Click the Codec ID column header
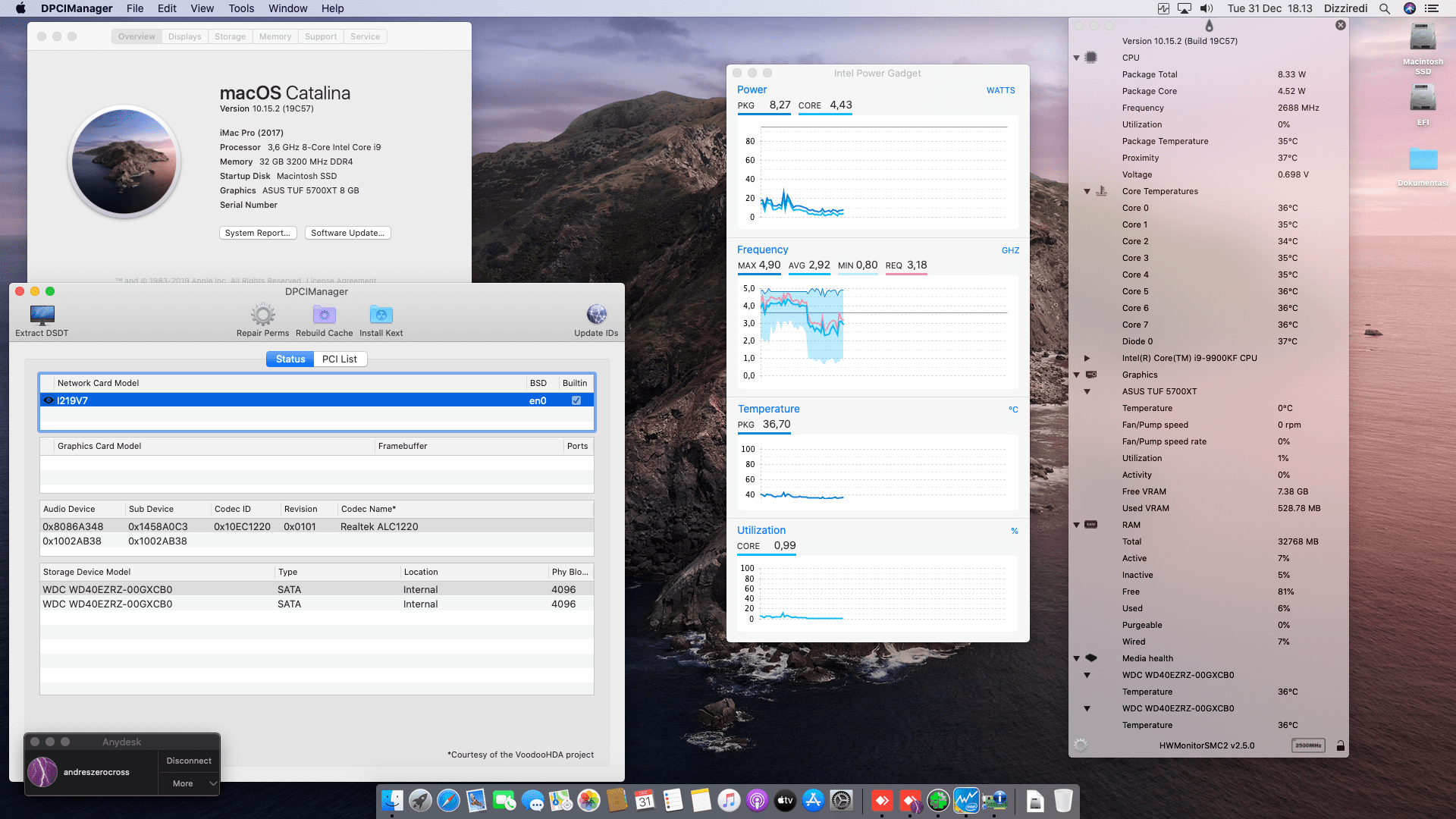Screen dimensions: 1456x819 [x=246, y=509]
